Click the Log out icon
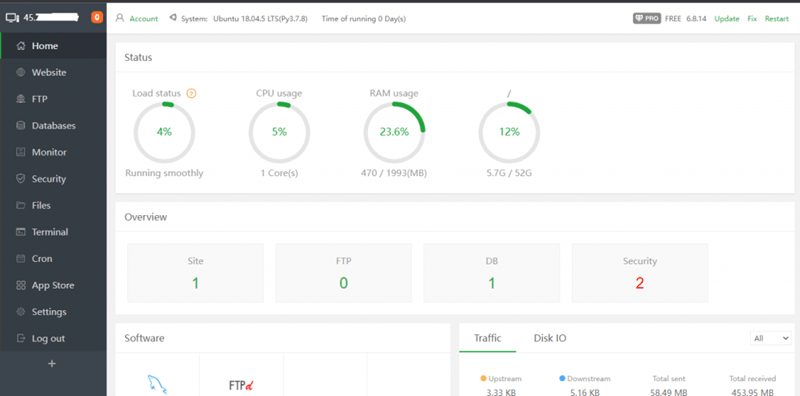 [x=21, y=338]
